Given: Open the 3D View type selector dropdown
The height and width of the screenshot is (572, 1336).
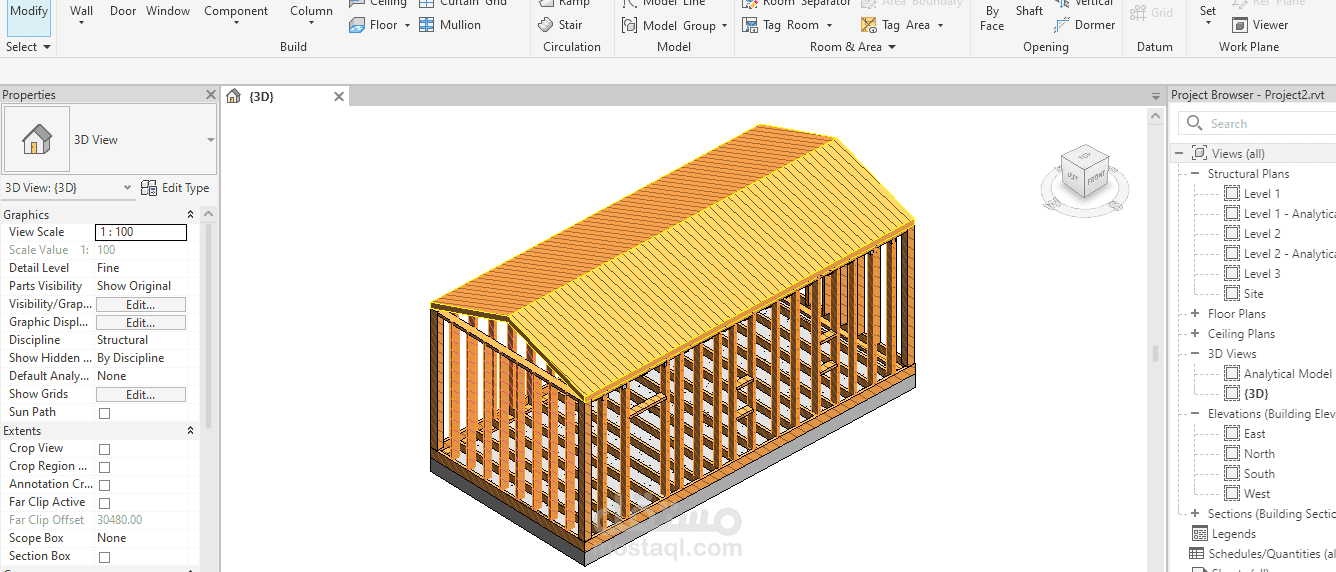Looking at the screenshot, I should pos(210,140).
